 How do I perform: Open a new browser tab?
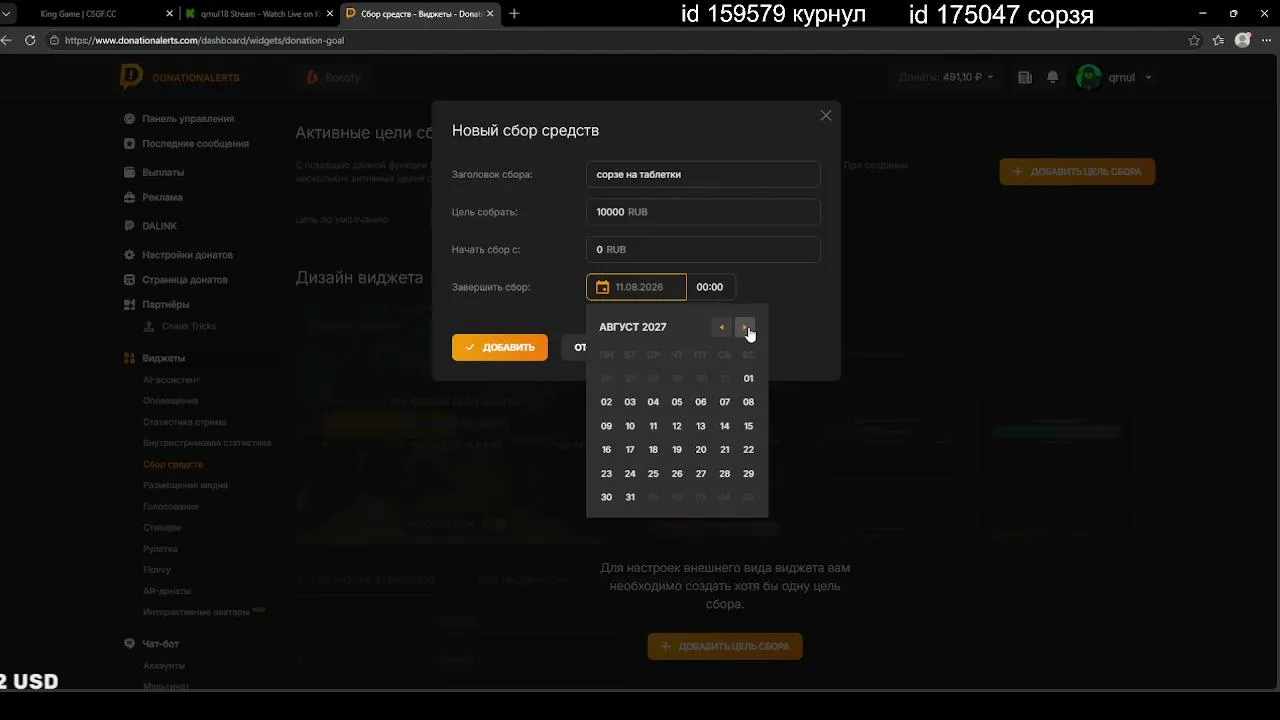coord(514,14)
